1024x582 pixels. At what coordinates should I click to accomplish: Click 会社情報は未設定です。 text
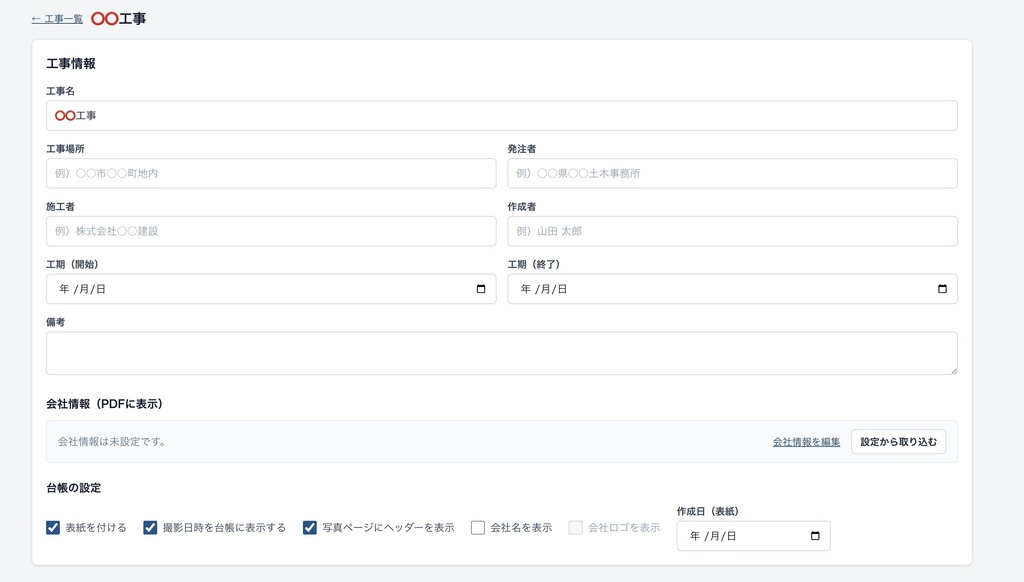(113, 442)
